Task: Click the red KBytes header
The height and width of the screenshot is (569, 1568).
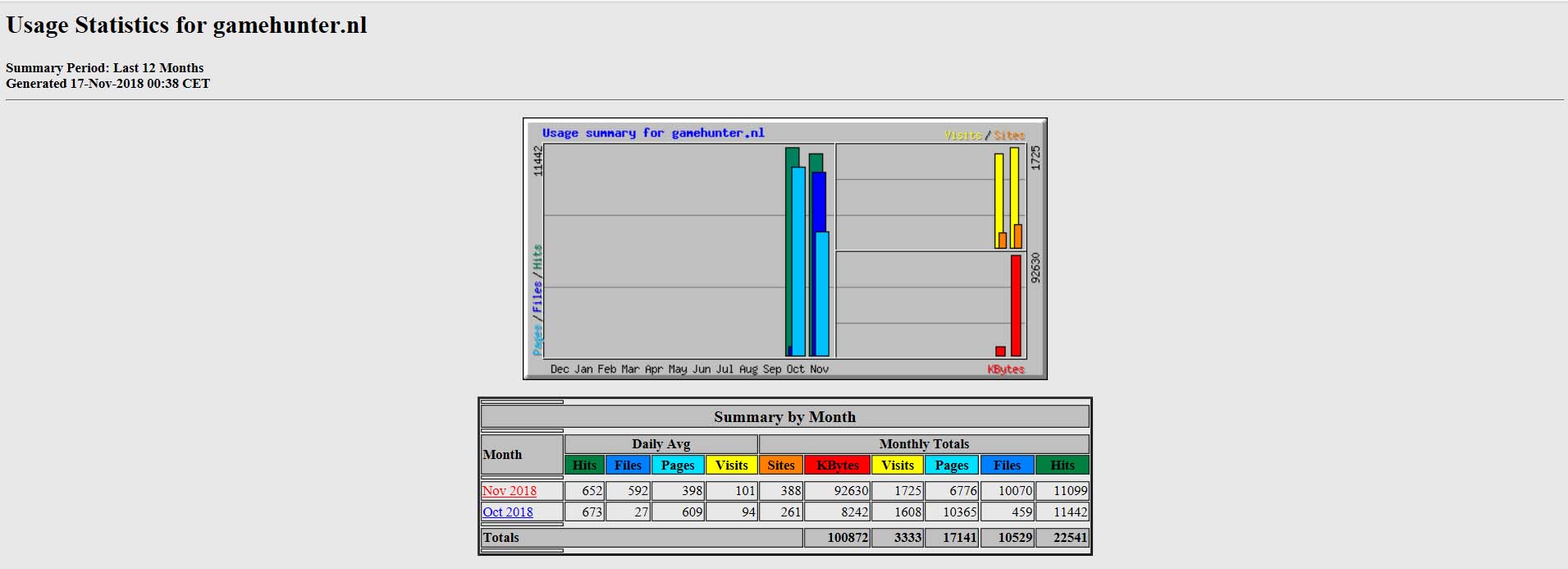Action: pyautogui.click(x=838, y=466)
